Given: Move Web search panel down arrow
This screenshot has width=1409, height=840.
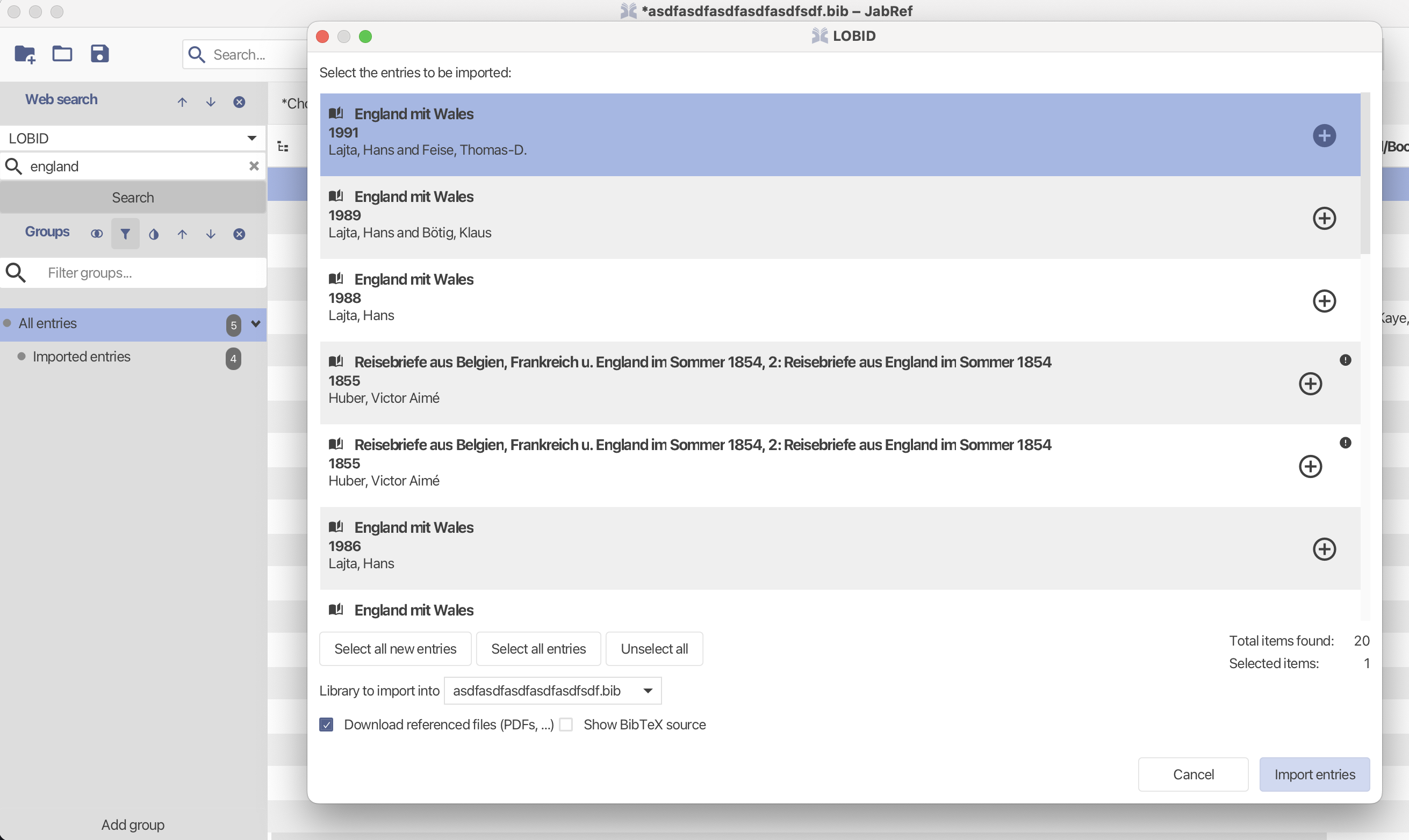Looking at the screenshot, I should tap(211, 102).
